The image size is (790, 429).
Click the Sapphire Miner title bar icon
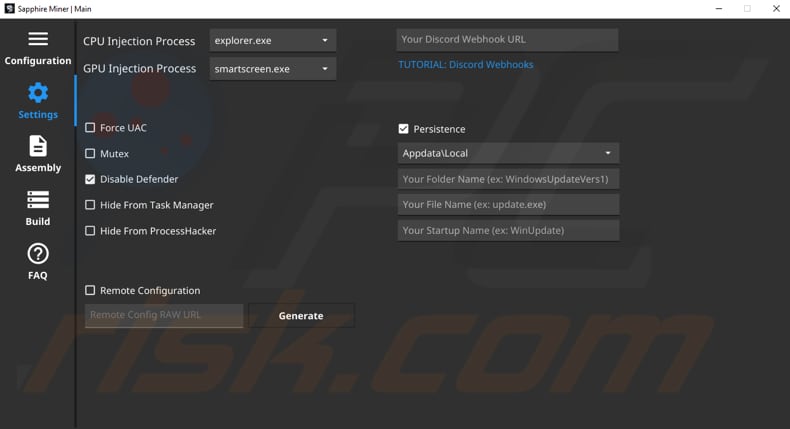click(9, 9)
